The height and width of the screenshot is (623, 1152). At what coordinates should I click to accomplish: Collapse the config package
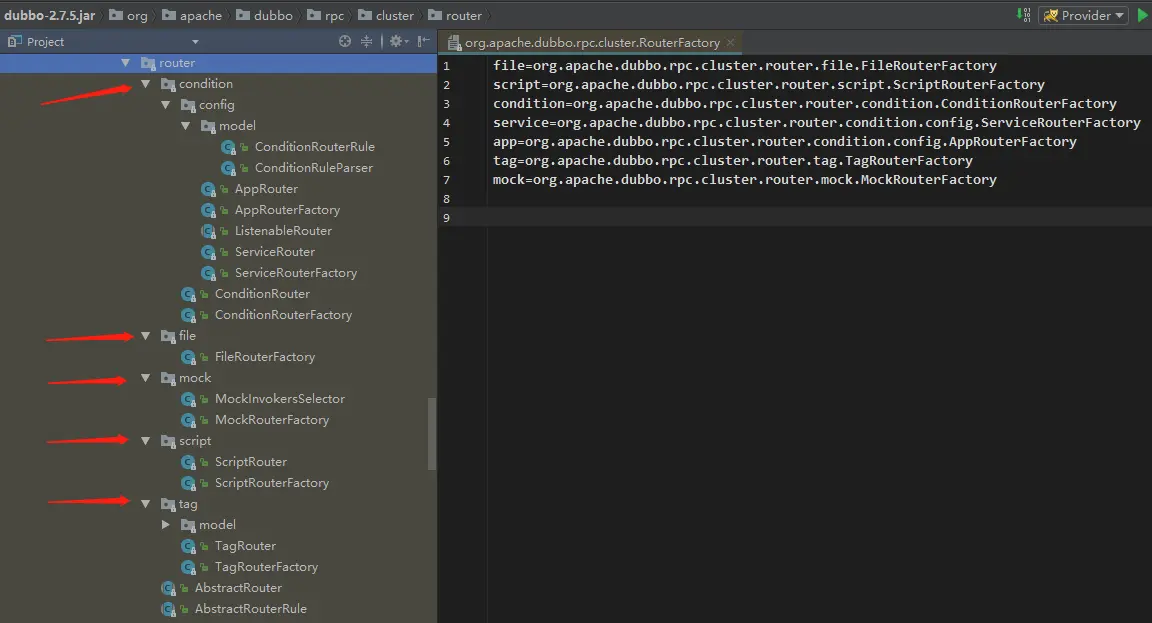pyautogui.click(x=165, y=105)
